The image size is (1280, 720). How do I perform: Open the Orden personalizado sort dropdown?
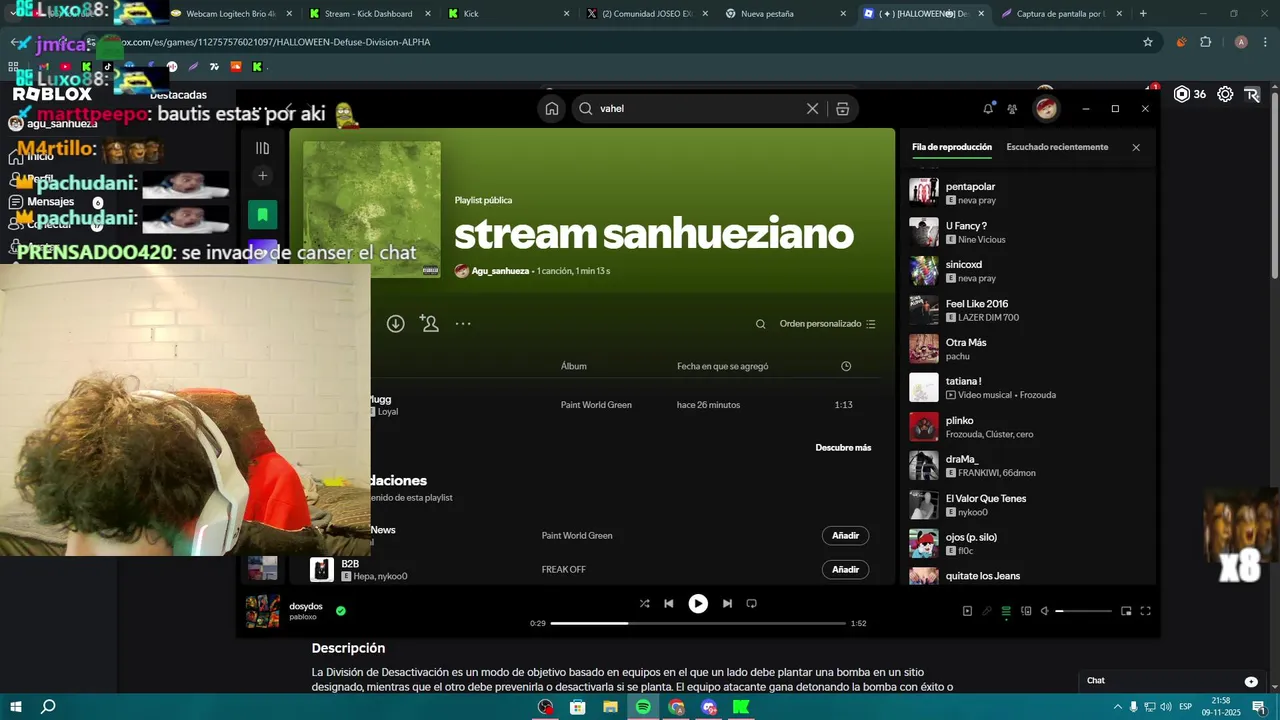tap(828, 324)
